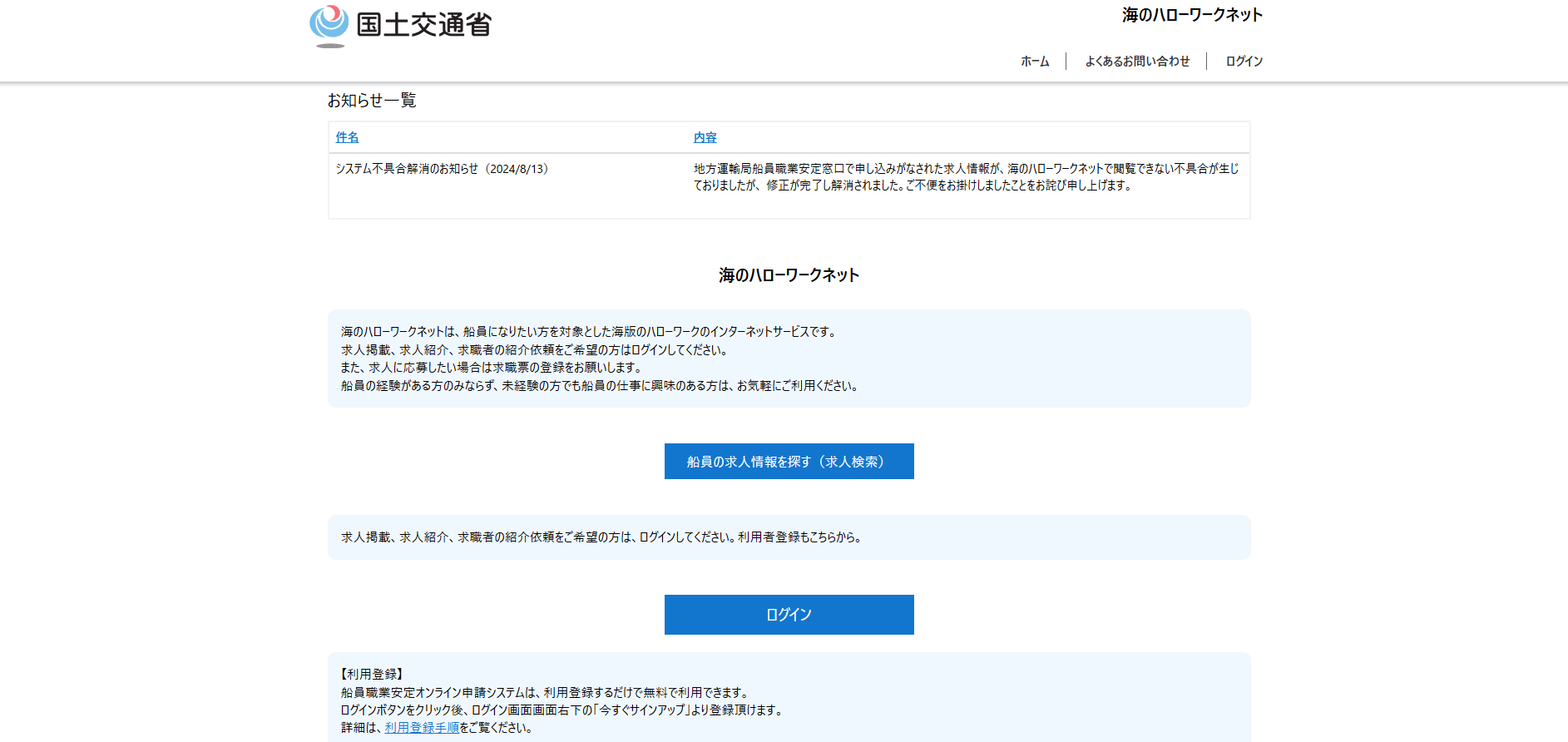The height and width of the screenshot is (742, 1568).
Task: Open the ホーム navigation item
Action: coord(1035,62)
